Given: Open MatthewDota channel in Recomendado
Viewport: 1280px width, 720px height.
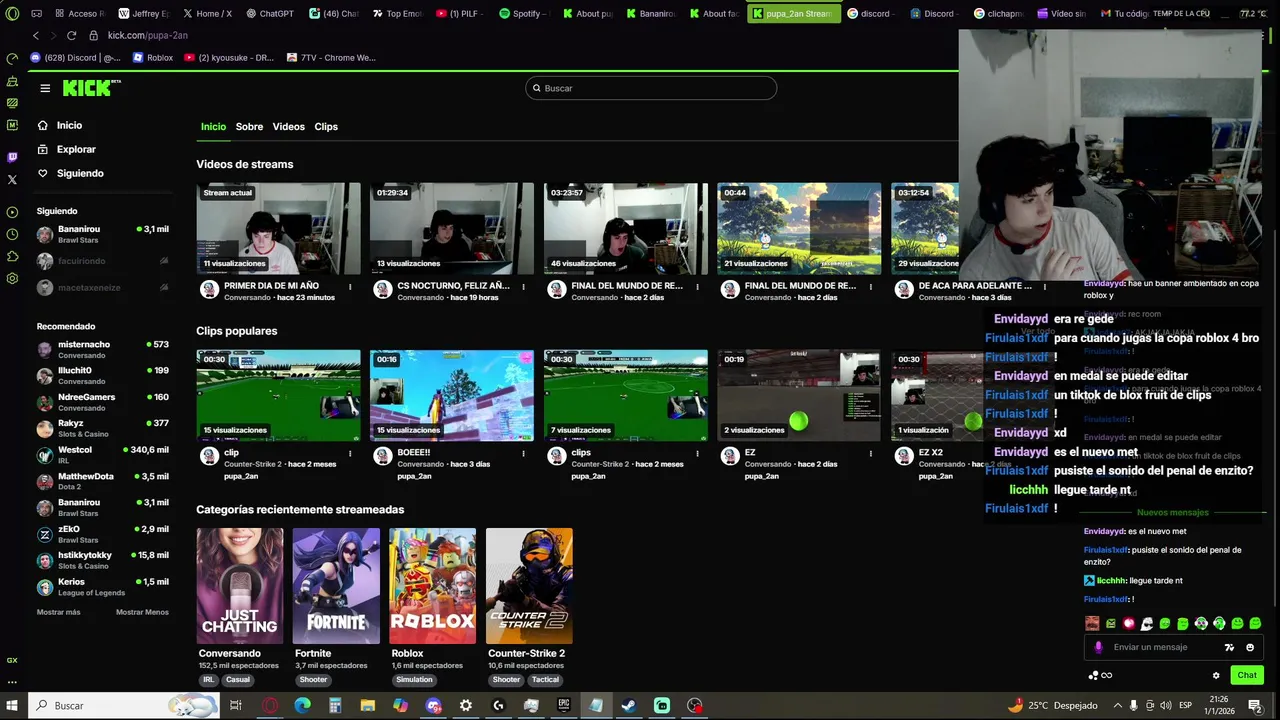Looking at the screenshot, I should coord(103,481).
